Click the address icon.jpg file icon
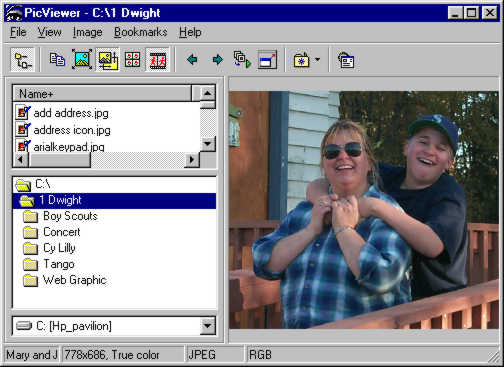The height and width of the screenshot is (367, 504). point(23,130)
